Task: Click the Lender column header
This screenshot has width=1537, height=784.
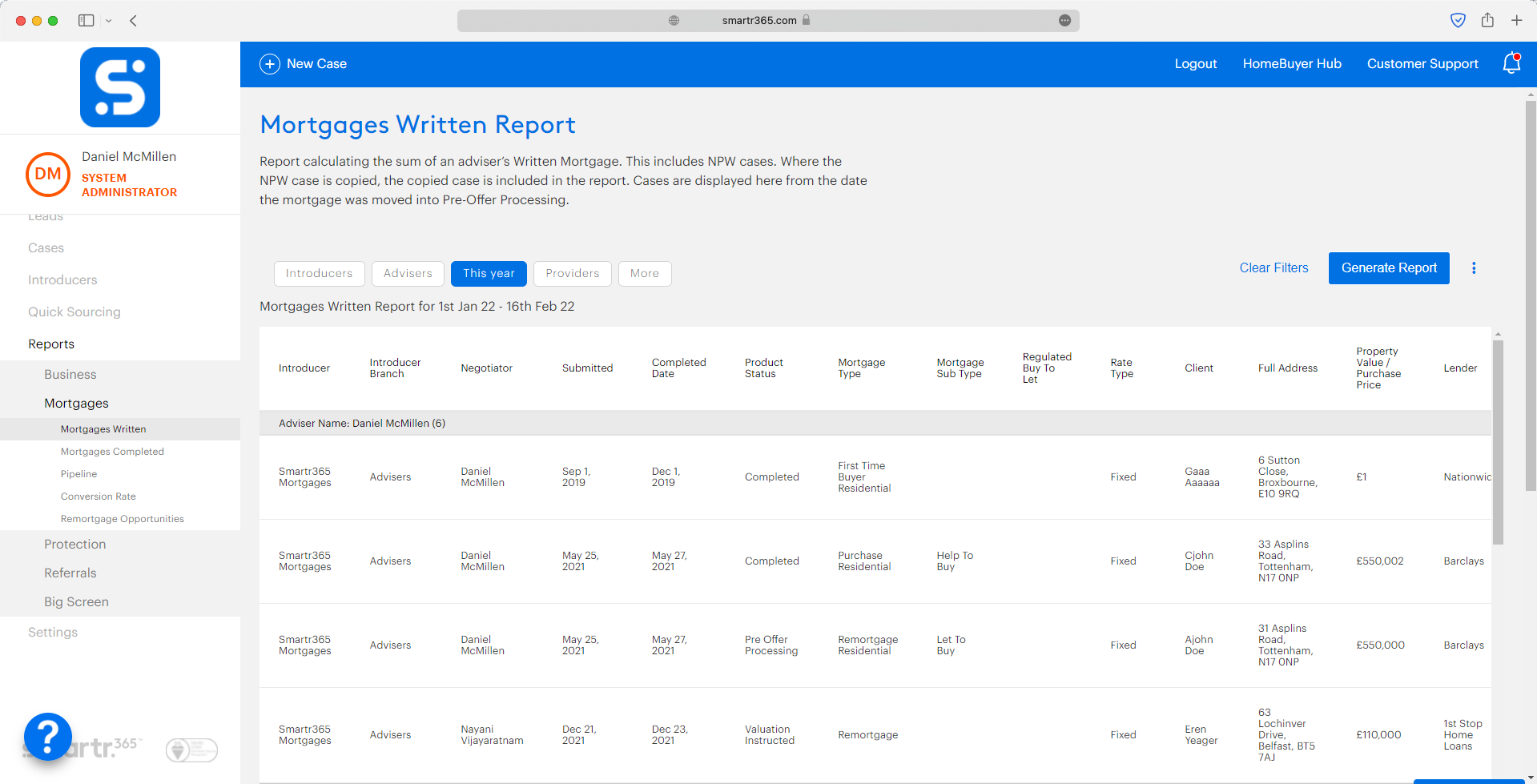Action: coord(1460,368)
